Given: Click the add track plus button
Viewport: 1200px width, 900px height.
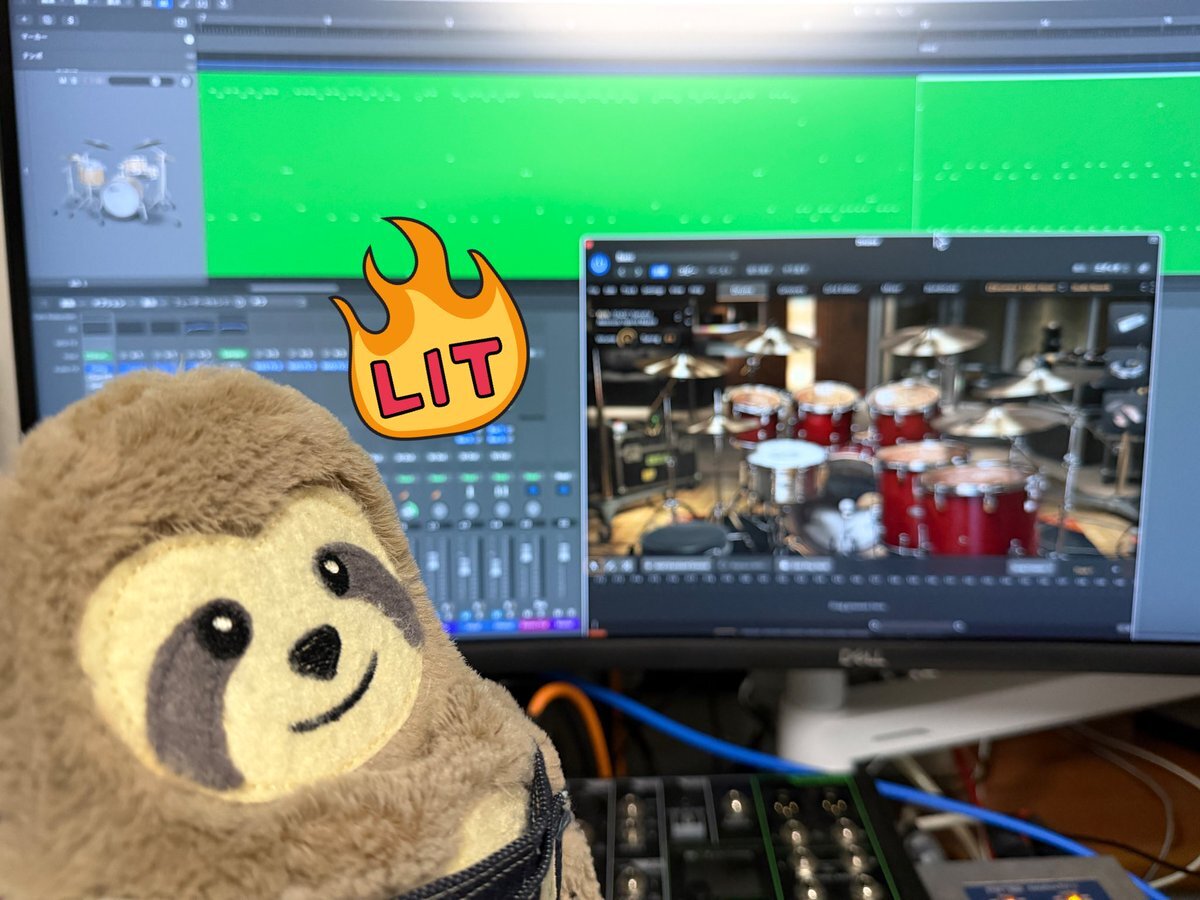Looking at the screenshot, I should tap(24, 19).
